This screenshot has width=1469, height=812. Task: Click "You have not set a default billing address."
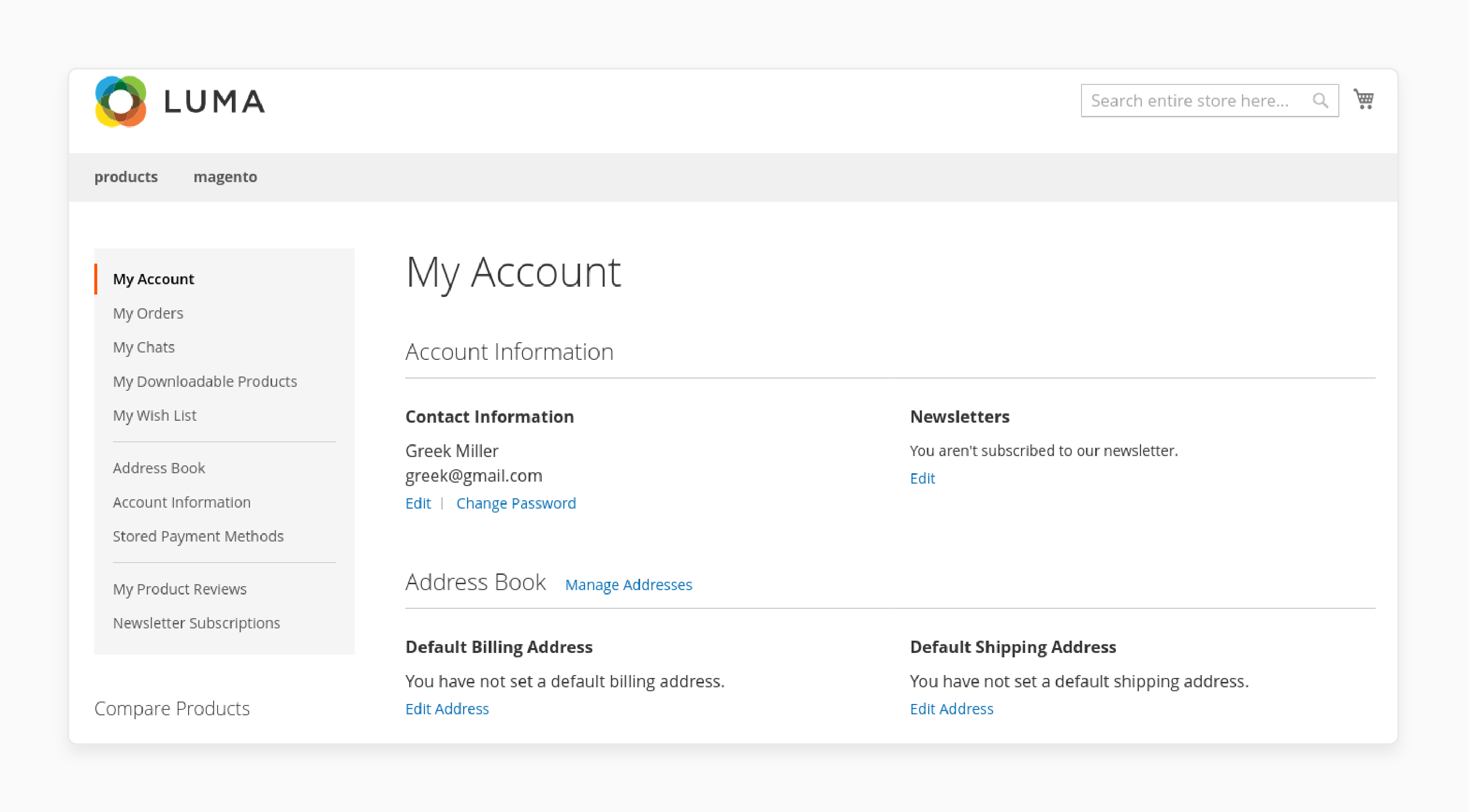click(564, 681)
